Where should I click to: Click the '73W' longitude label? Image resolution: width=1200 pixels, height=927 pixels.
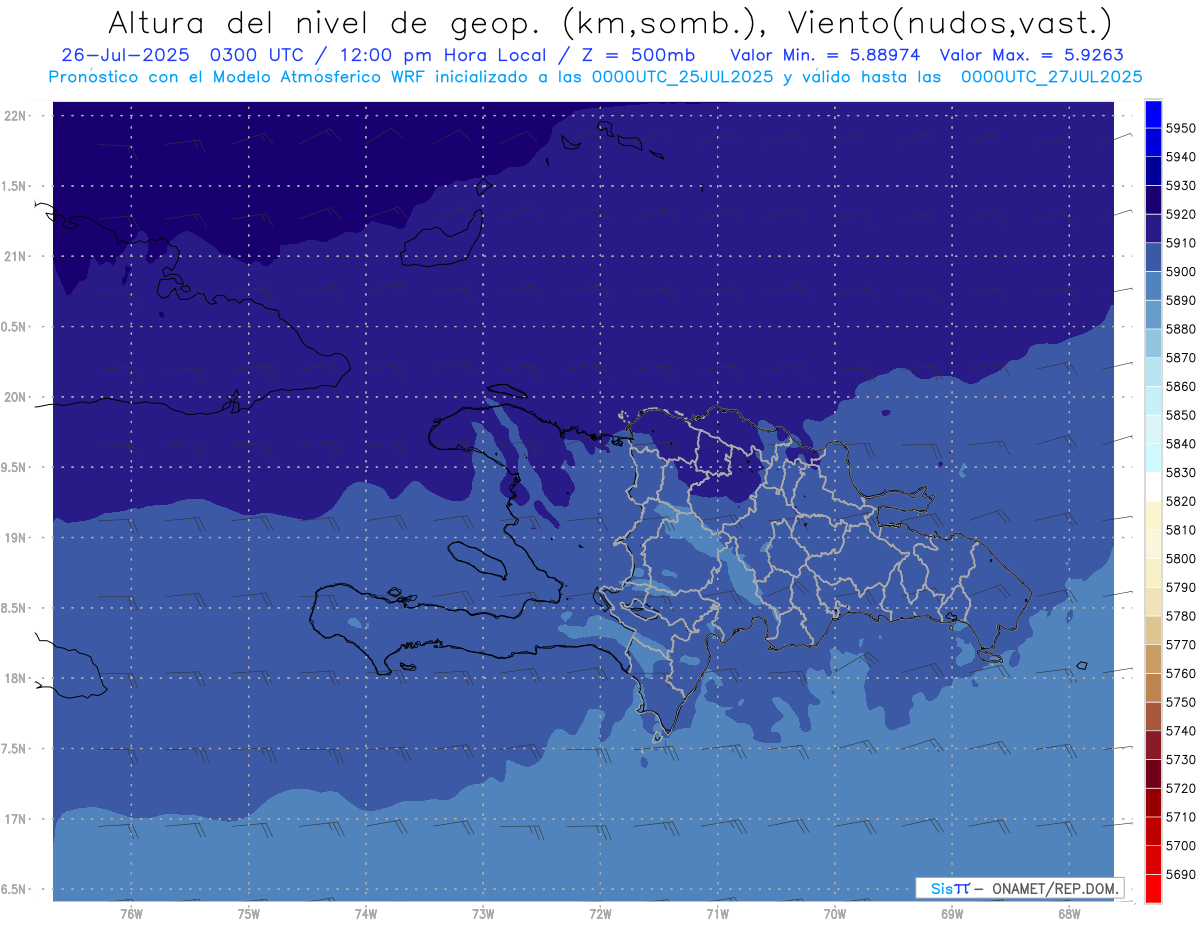tap(483, 914)
